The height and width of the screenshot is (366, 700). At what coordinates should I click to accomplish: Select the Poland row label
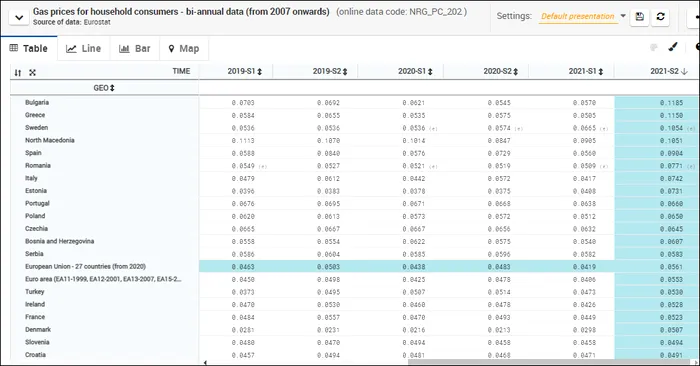pyautogui.click(x=35, y=216)
